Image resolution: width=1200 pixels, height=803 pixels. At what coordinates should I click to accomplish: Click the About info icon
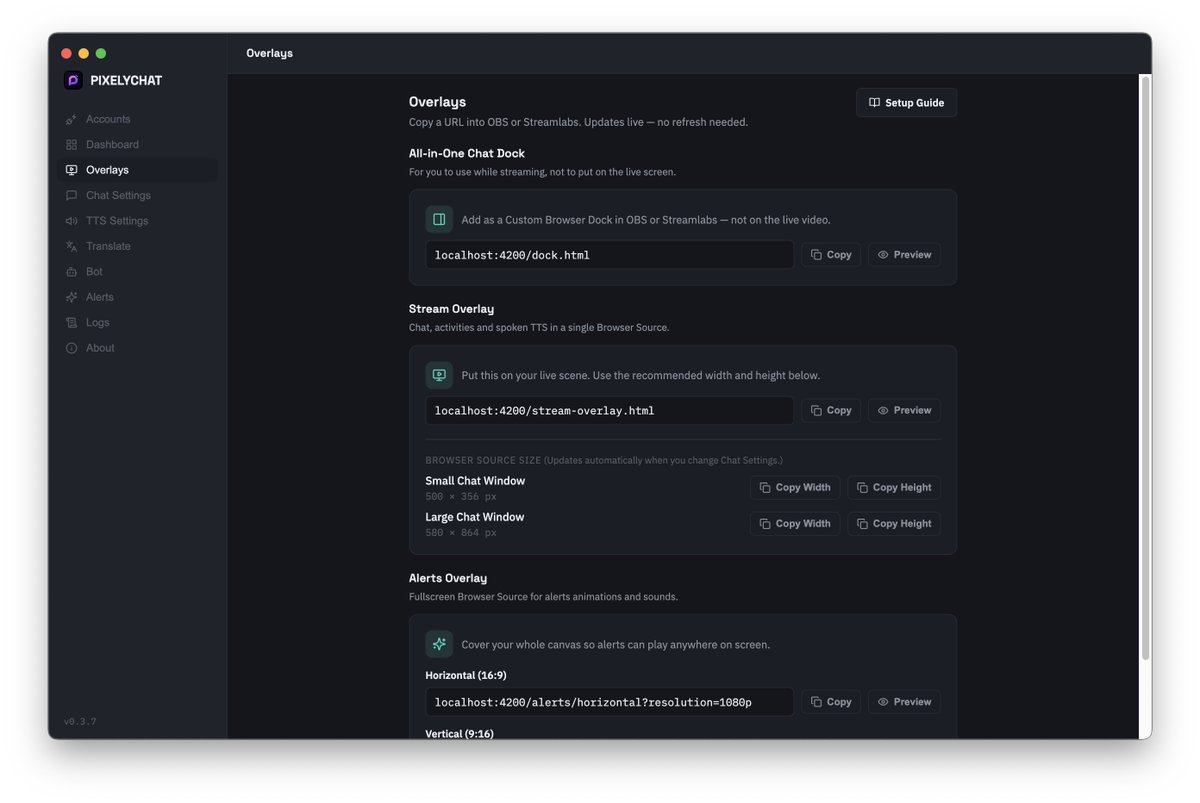71,348
